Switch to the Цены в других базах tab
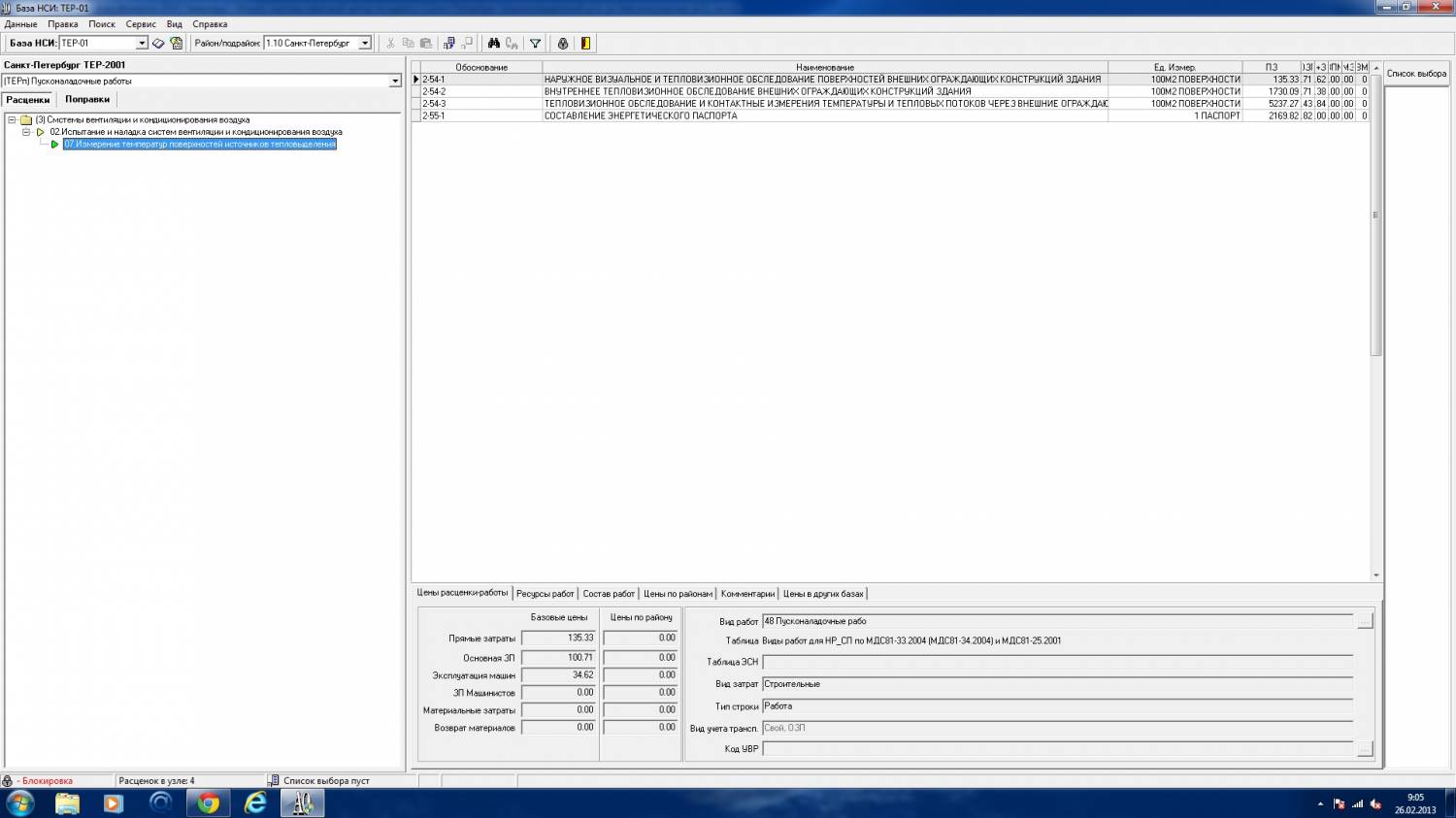This screenshot has width=1456, height=818. coord(823,594)
